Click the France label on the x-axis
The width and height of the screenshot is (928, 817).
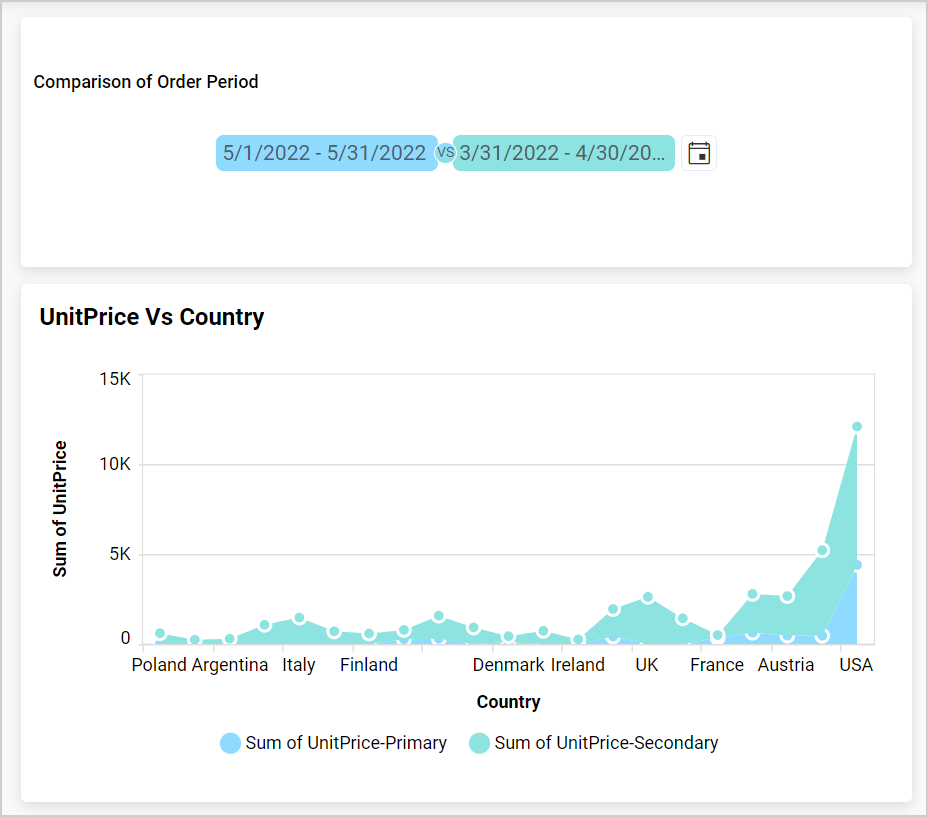point(717,664)
